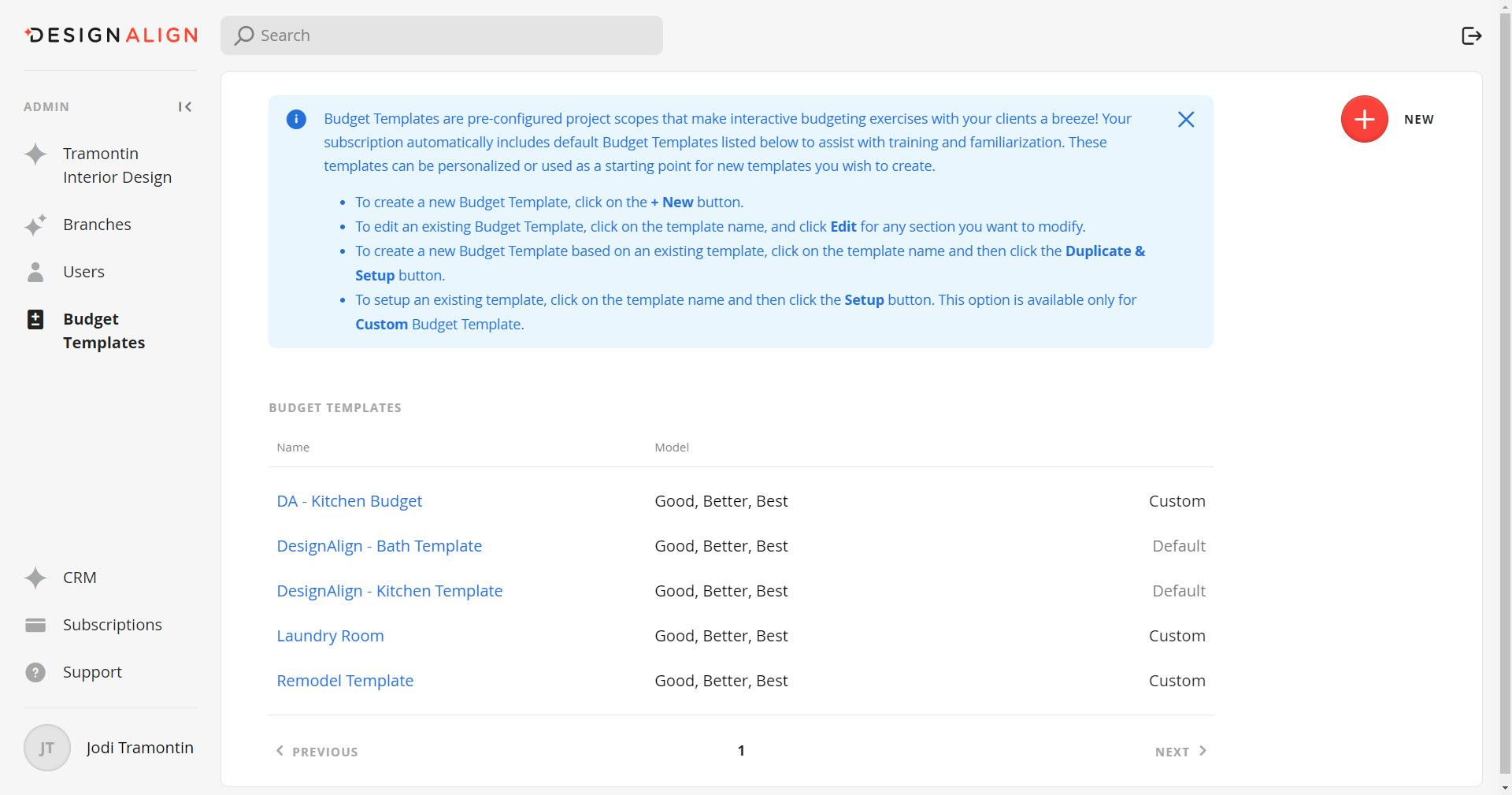Click the Users person icon
The width and height of the screenshot is (1512, 795).
(x=35, y=272)
